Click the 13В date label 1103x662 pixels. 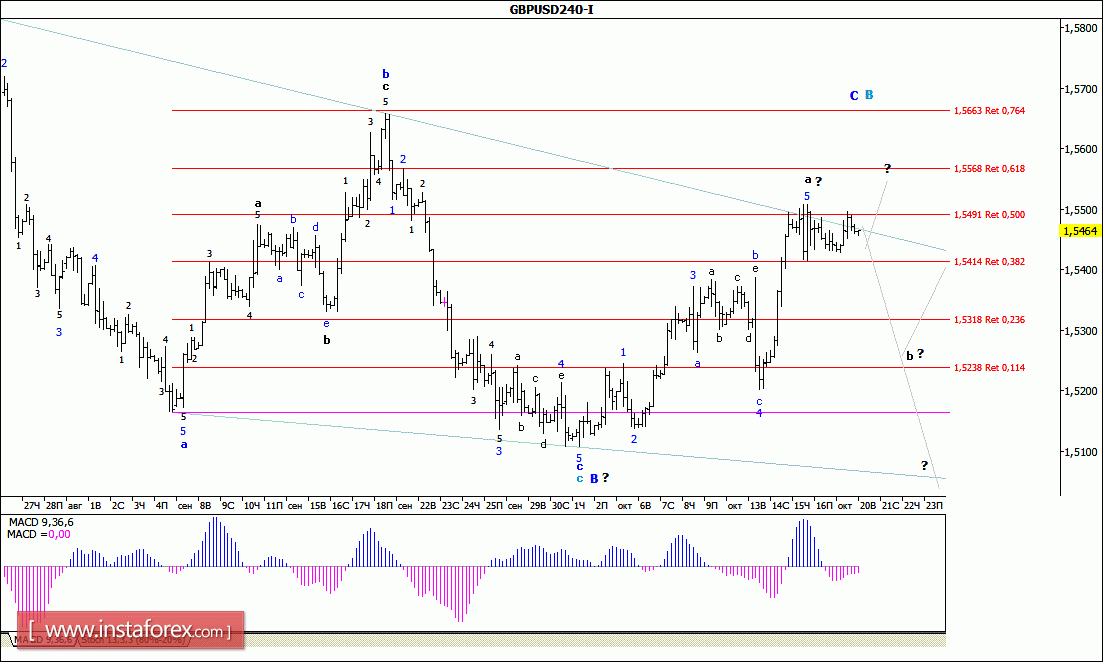pos(758,505)
